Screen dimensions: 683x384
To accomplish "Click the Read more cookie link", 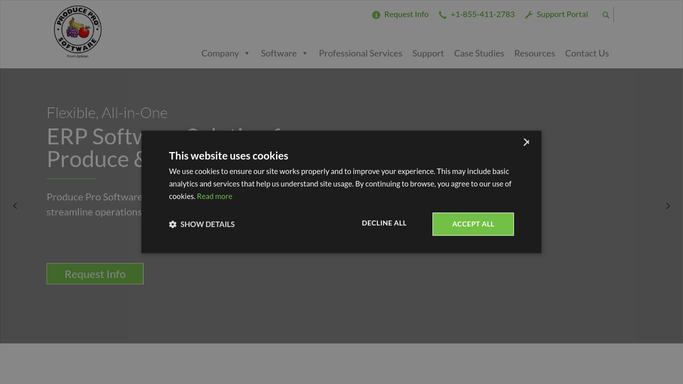I will [214, 196].
